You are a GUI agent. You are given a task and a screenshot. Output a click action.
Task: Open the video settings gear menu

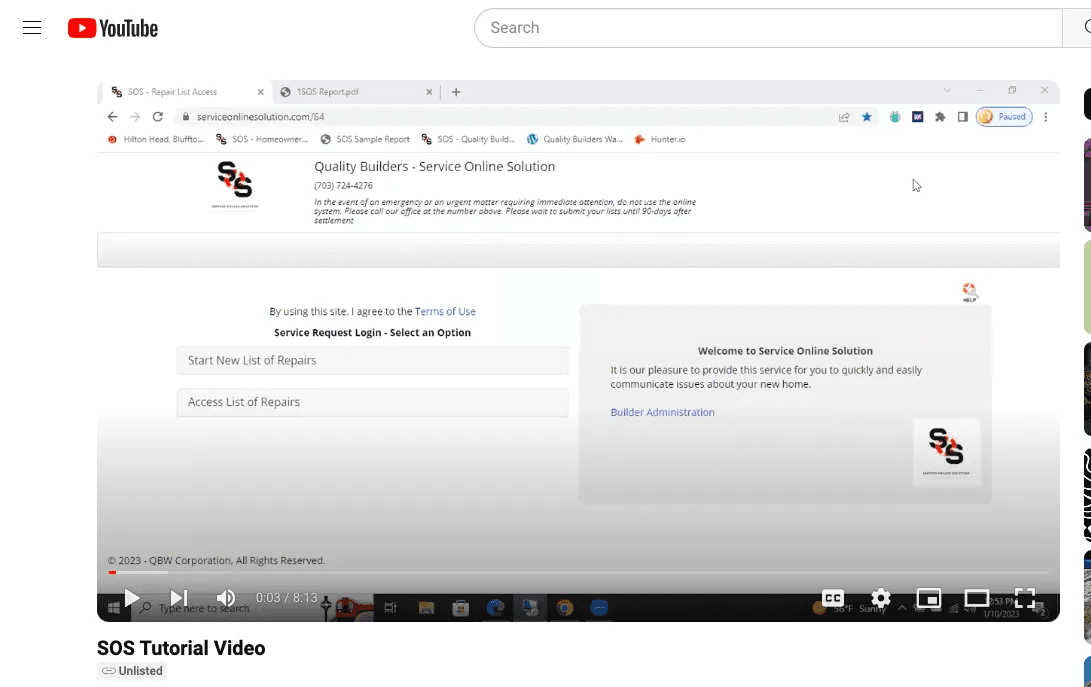click(880, 598)
